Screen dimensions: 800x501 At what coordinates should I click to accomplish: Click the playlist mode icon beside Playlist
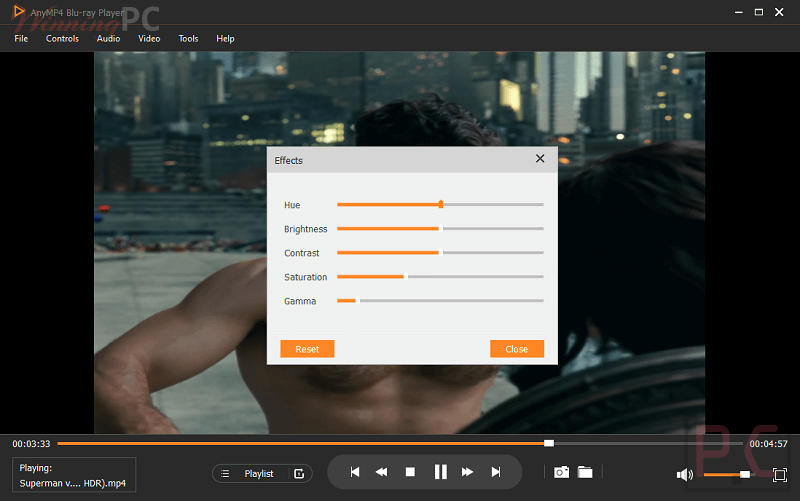299,474
